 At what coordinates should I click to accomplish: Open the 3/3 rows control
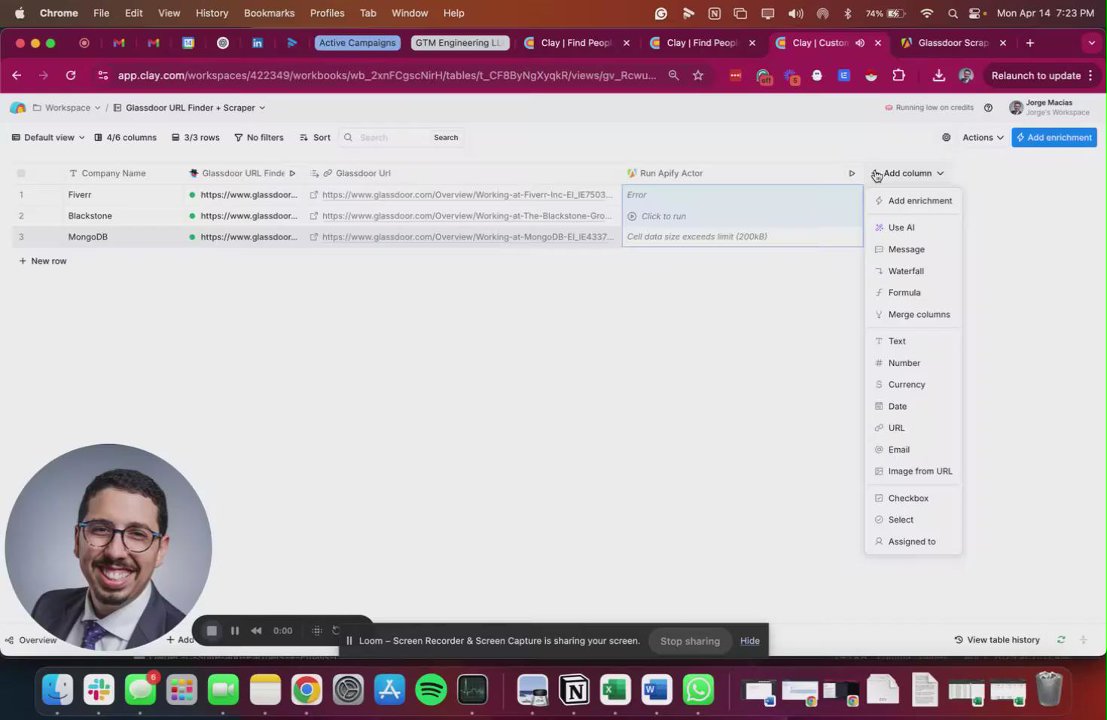click(196, 138)
